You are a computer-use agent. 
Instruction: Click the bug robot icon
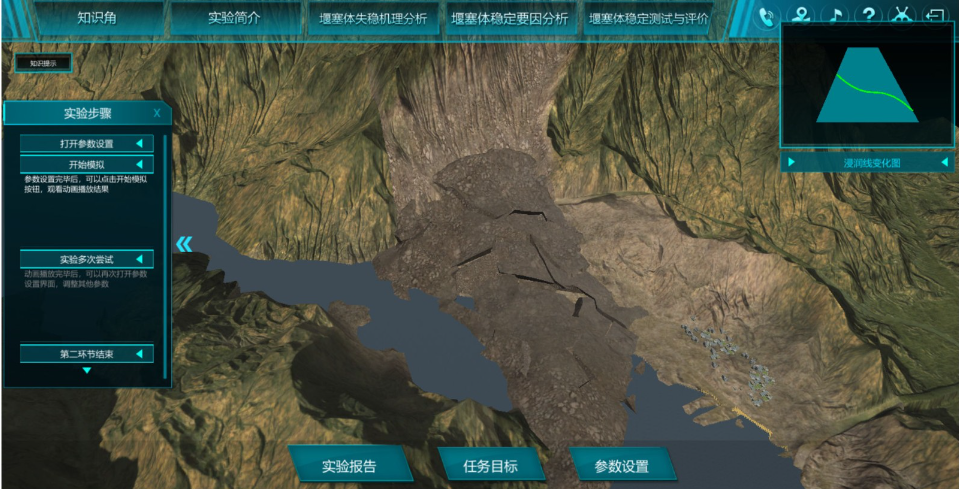(x=901, y=16)
